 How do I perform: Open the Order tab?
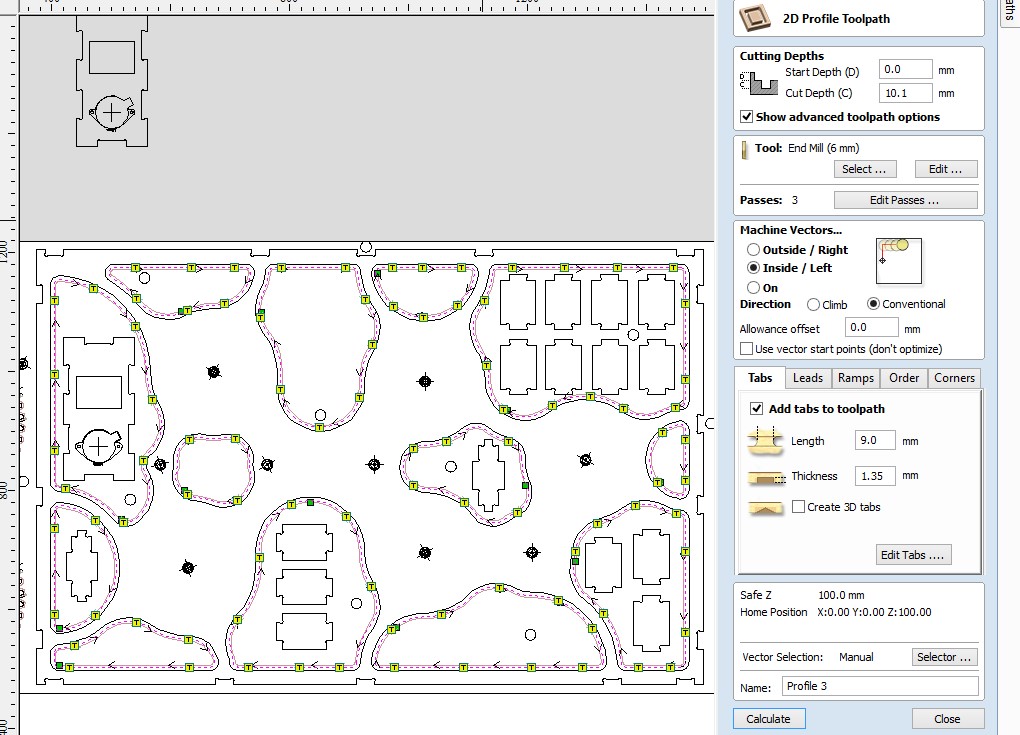904,378
